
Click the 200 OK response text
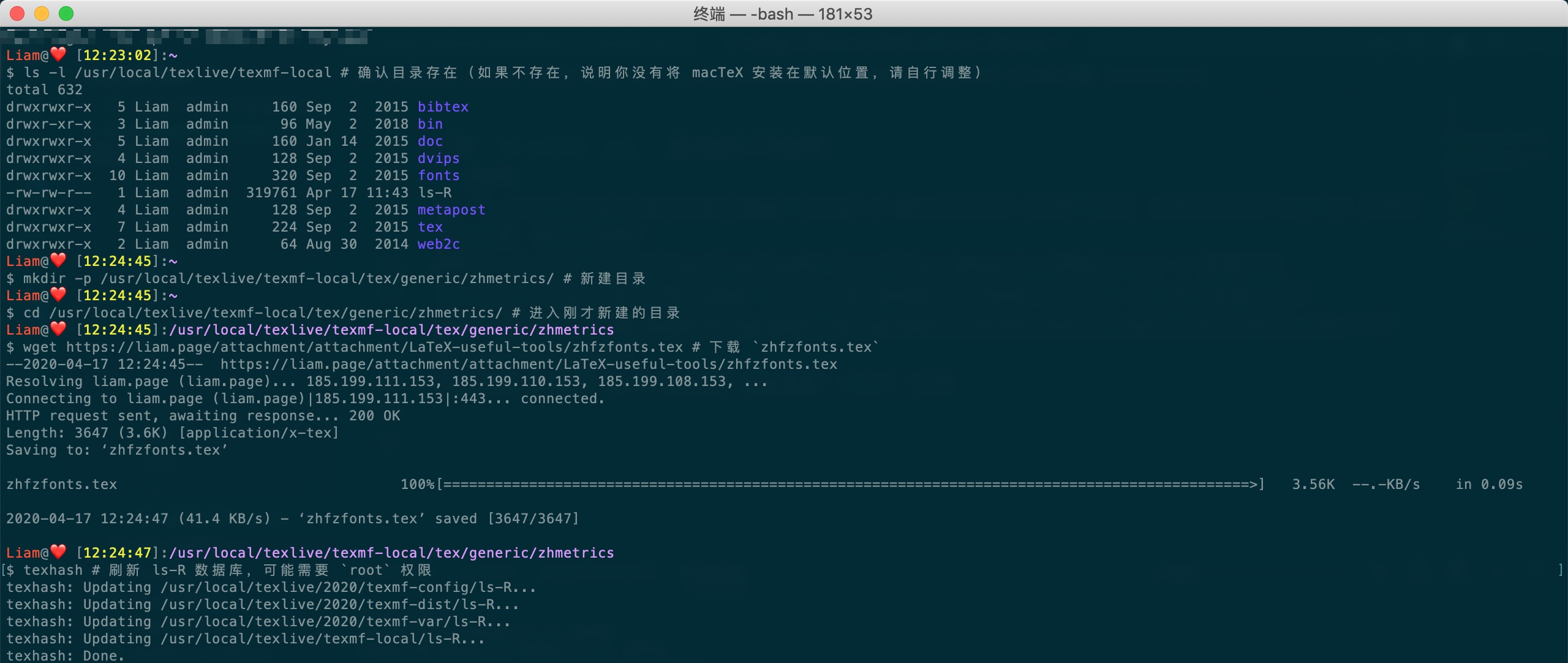pos(374,415)
